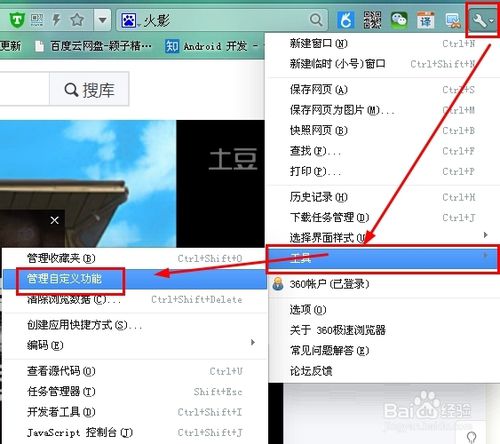Click the green shield security icon

click(x=17, y=20)
